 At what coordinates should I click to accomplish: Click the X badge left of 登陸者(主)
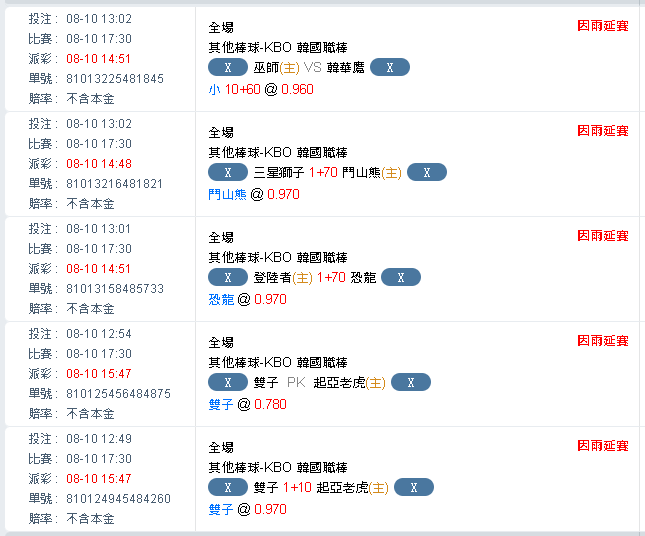coord(228,277)
